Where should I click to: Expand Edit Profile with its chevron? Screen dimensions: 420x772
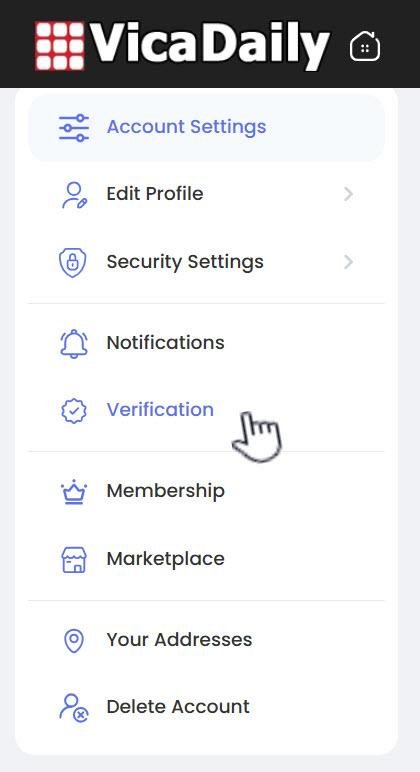pos(348,194)
